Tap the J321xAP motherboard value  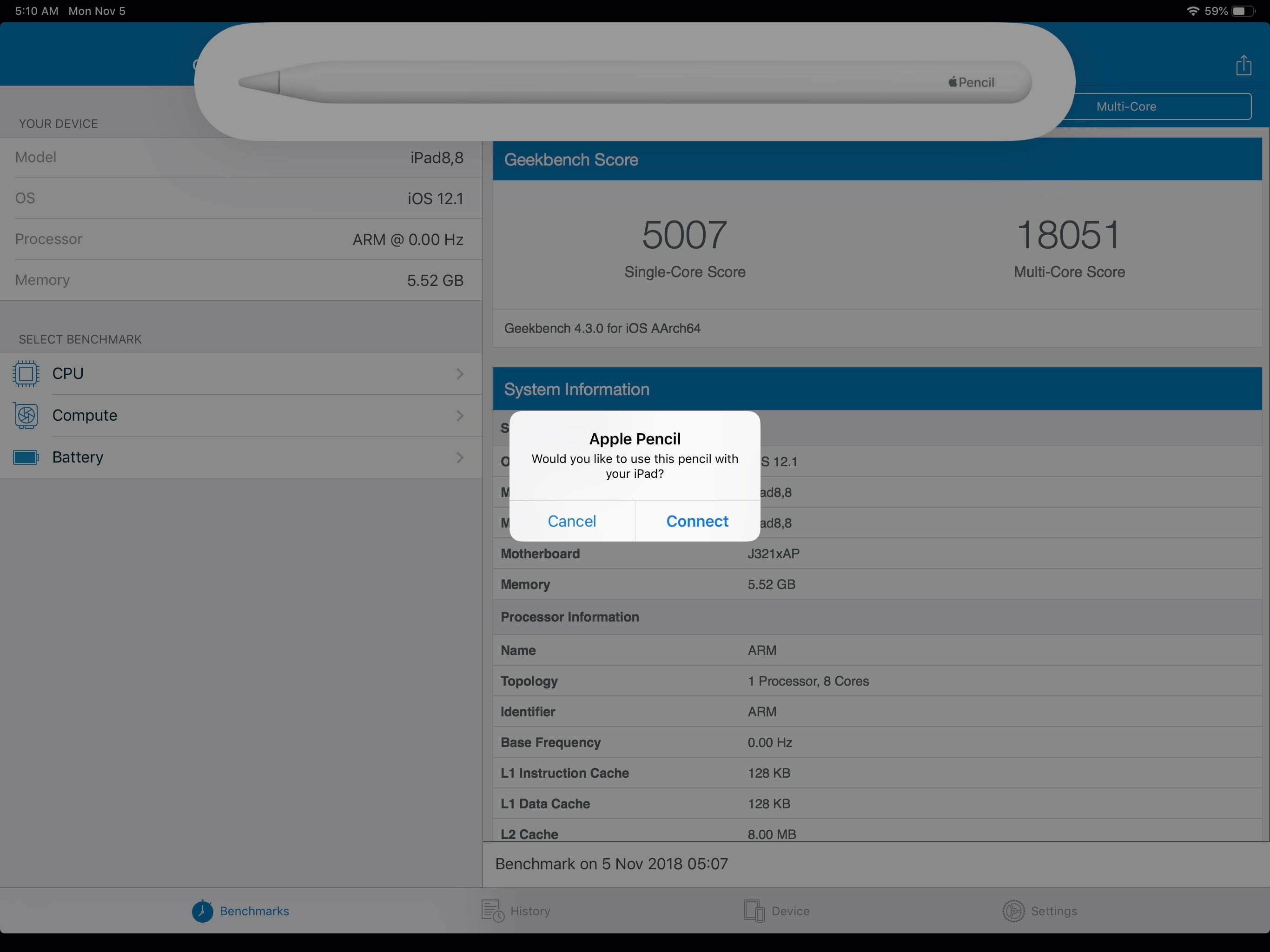coord(774,554)
